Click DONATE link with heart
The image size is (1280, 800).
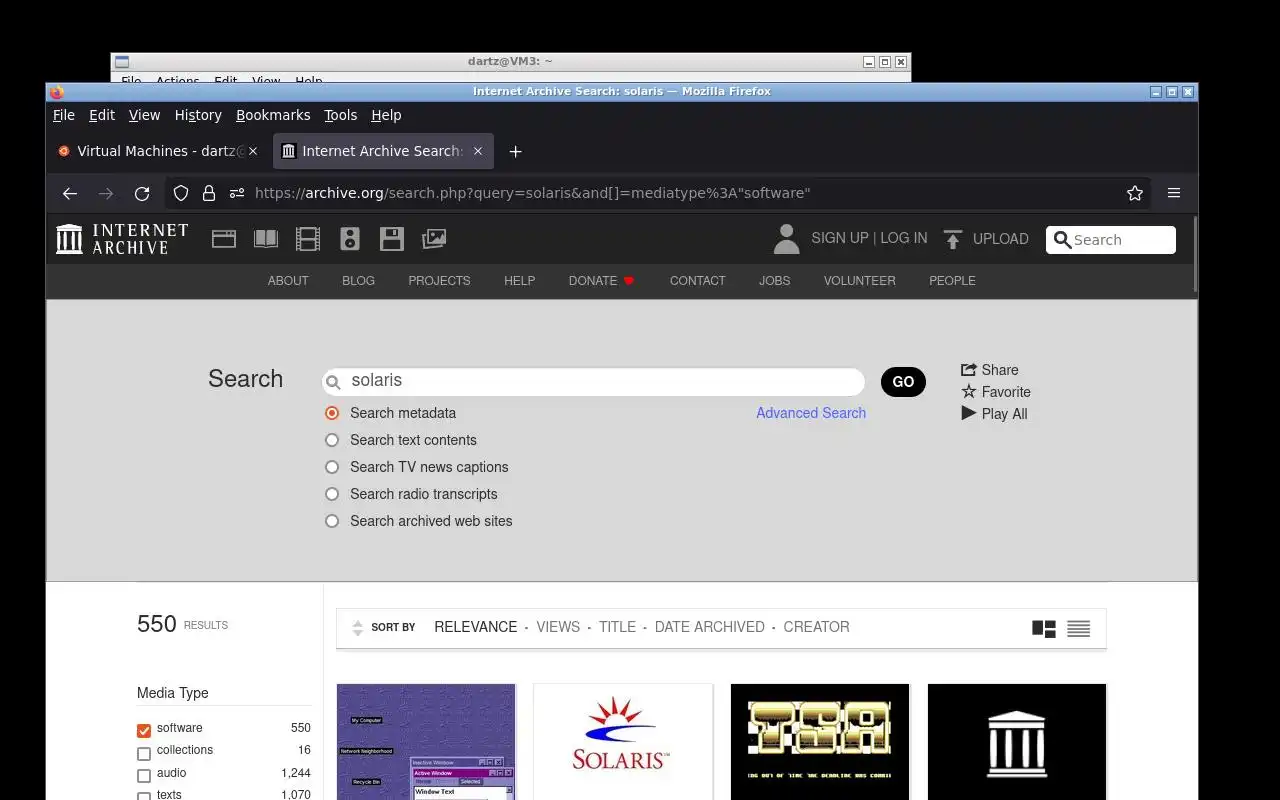point(602,281)
